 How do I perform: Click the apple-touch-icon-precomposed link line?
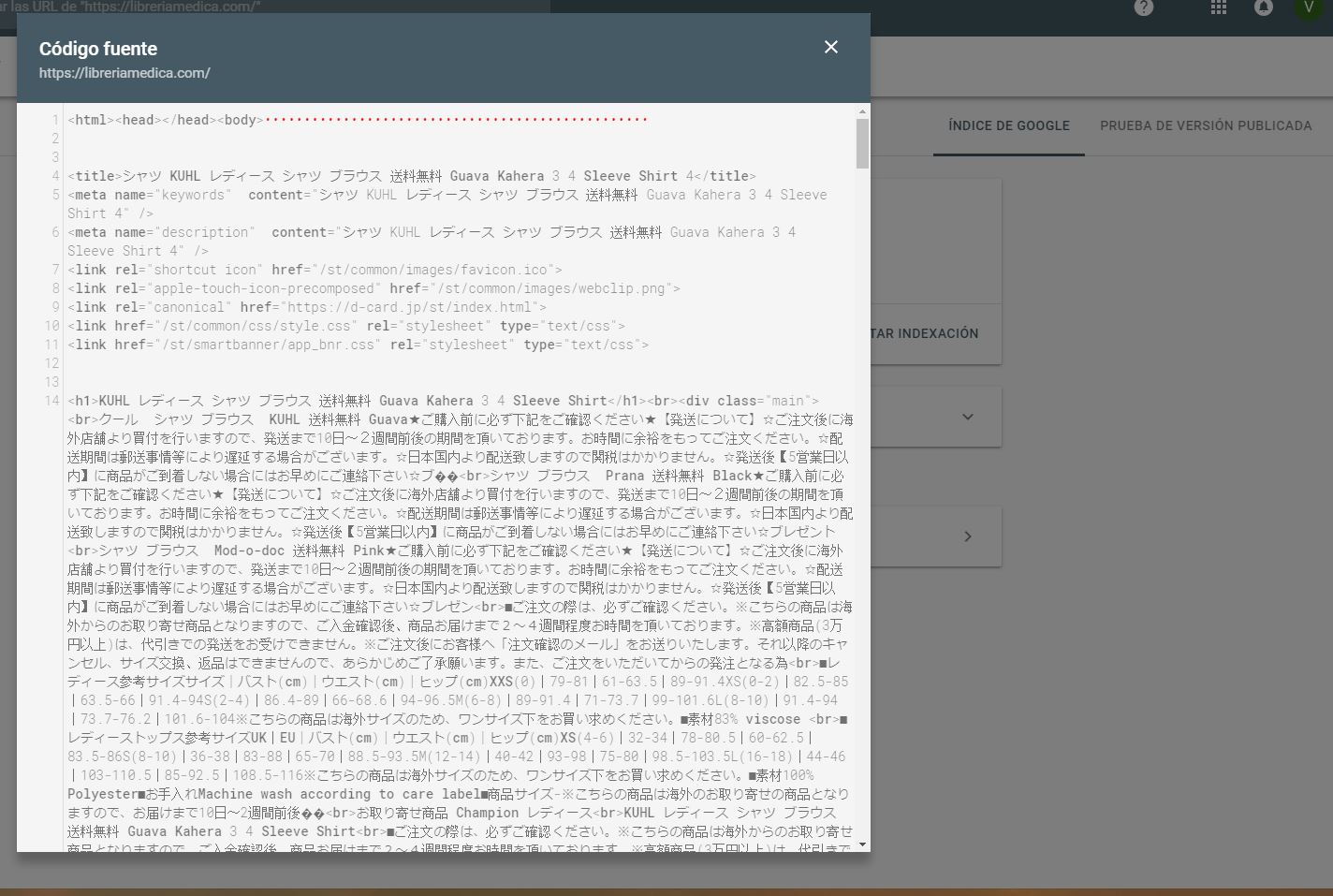pos(374,288)
